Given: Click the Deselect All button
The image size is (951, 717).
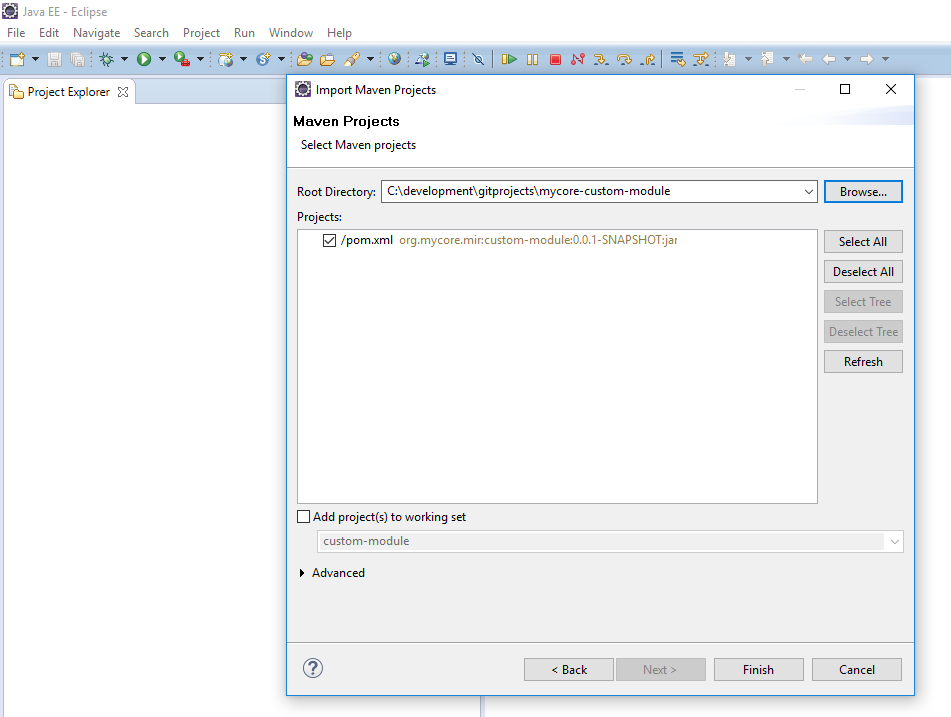Looking at the screenshot, I should [x=863, y=272].
